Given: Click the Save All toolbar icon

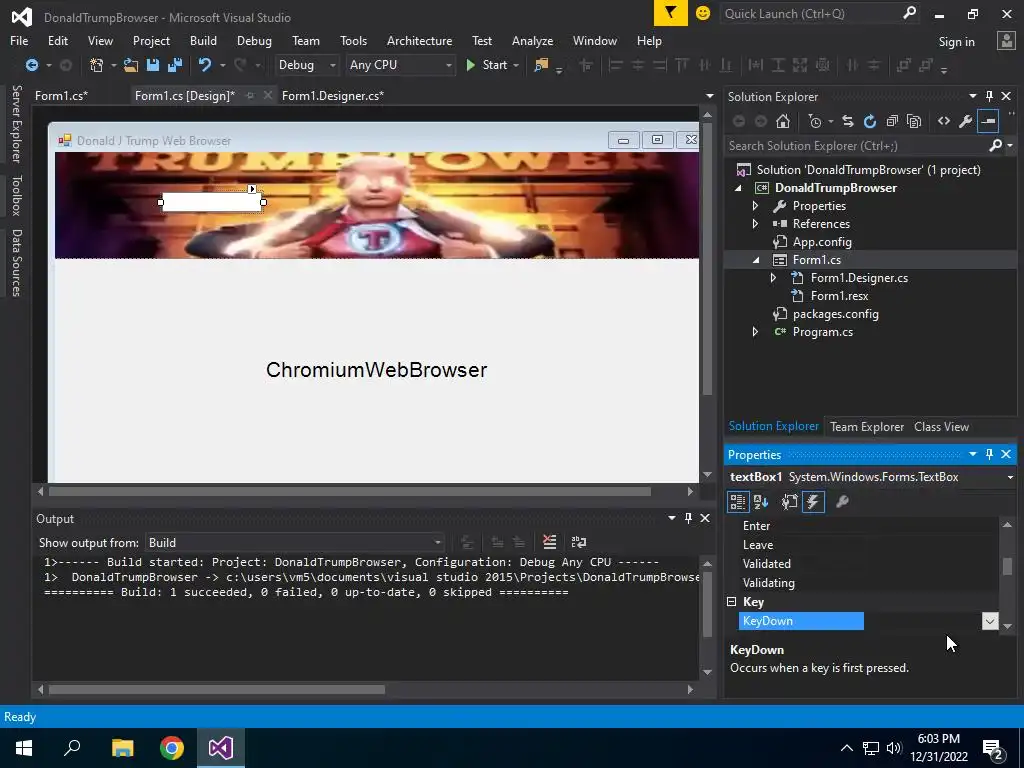Looking at the screenshot, I should [x=174, y=65].
